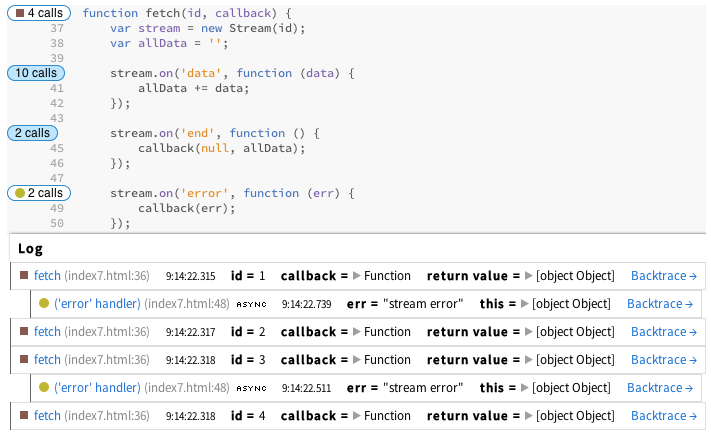711x443 pixels.
Task: Click the brown square icon in the id = 1 log row
Action: [24, 276]
